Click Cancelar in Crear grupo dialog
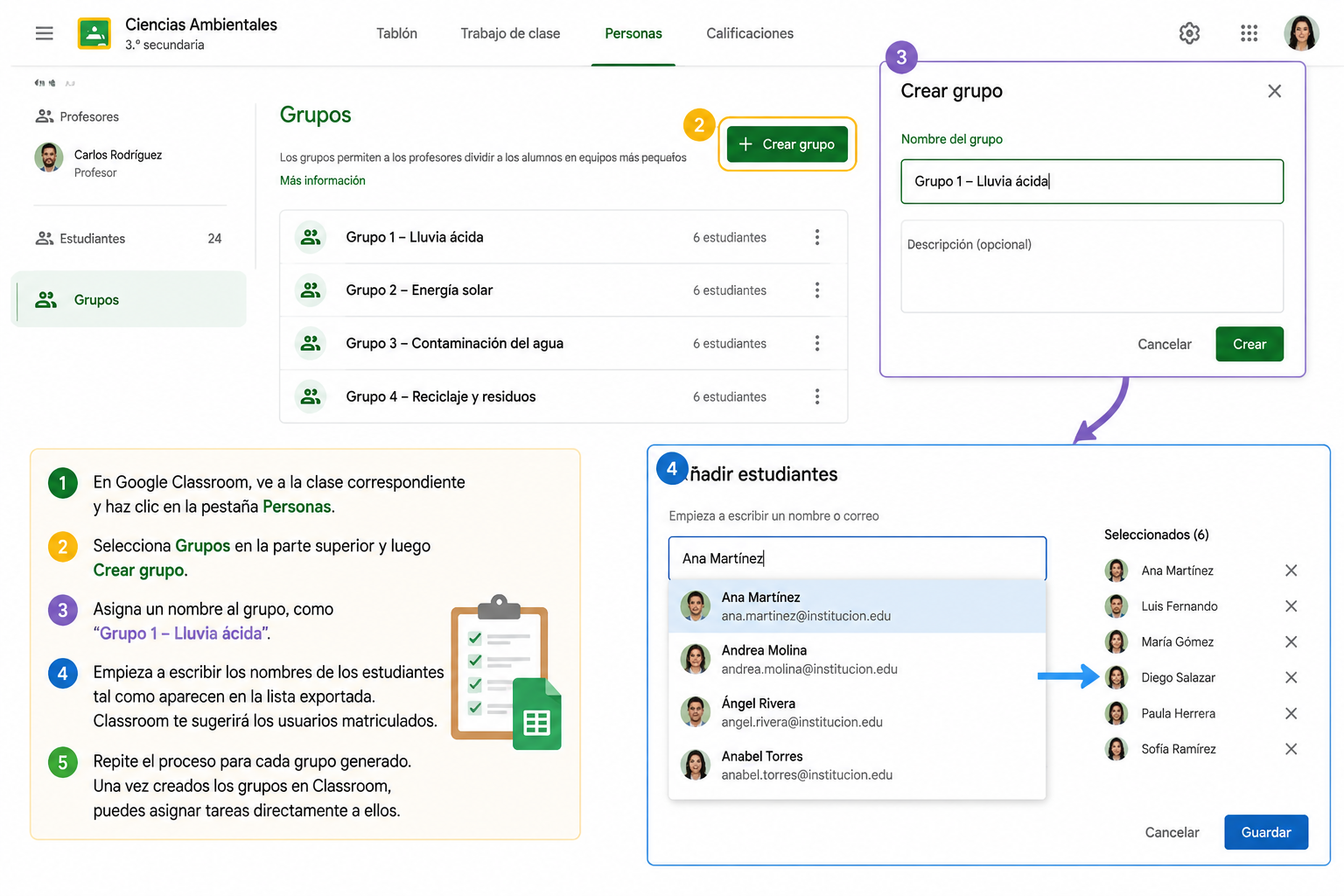Image resolution: width=1344 pixels, height=896 pixels. pos(1165,345)
